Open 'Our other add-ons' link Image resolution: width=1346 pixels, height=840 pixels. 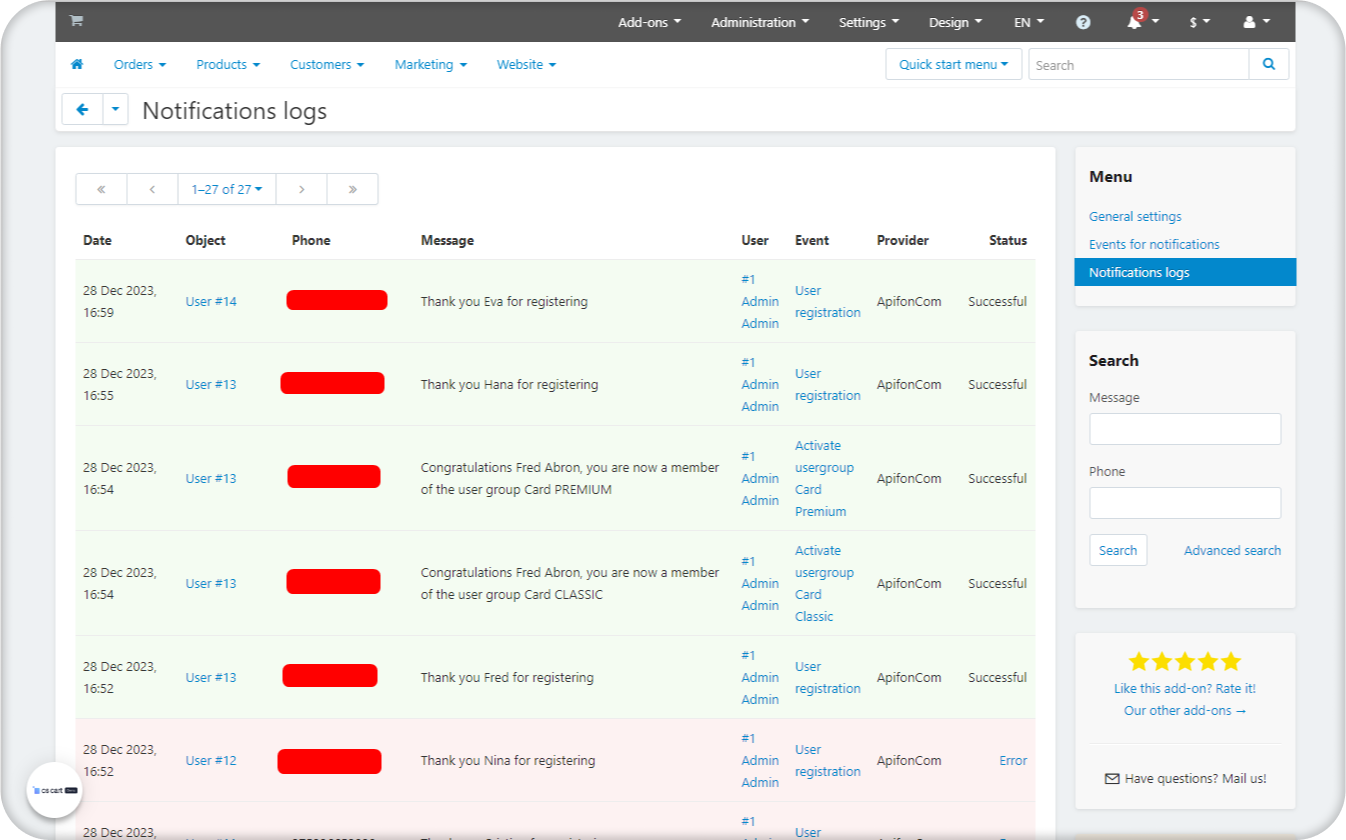pos(1185,710)
